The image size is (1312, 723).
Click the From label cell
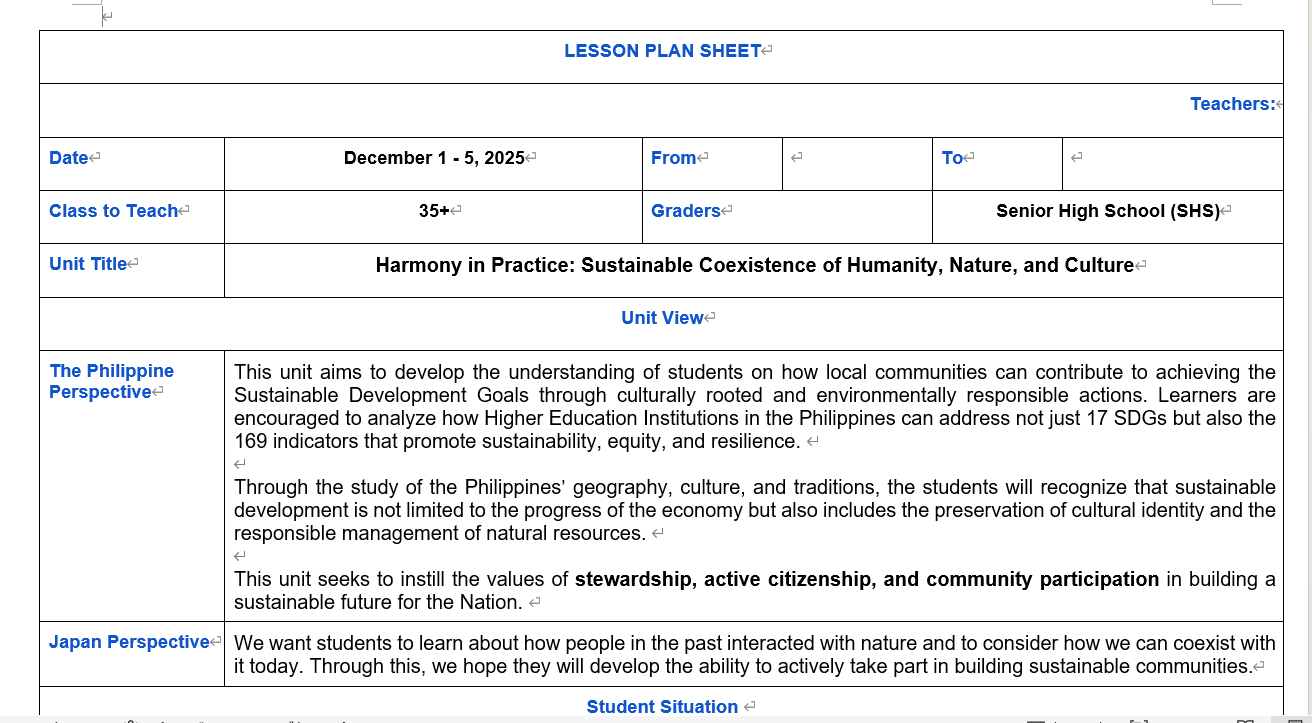674,158
